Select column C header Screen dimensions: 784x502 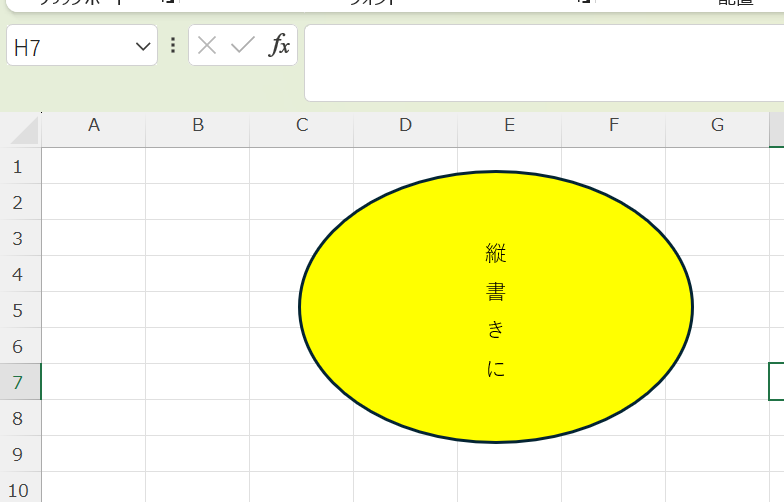(x=302, y=125)
